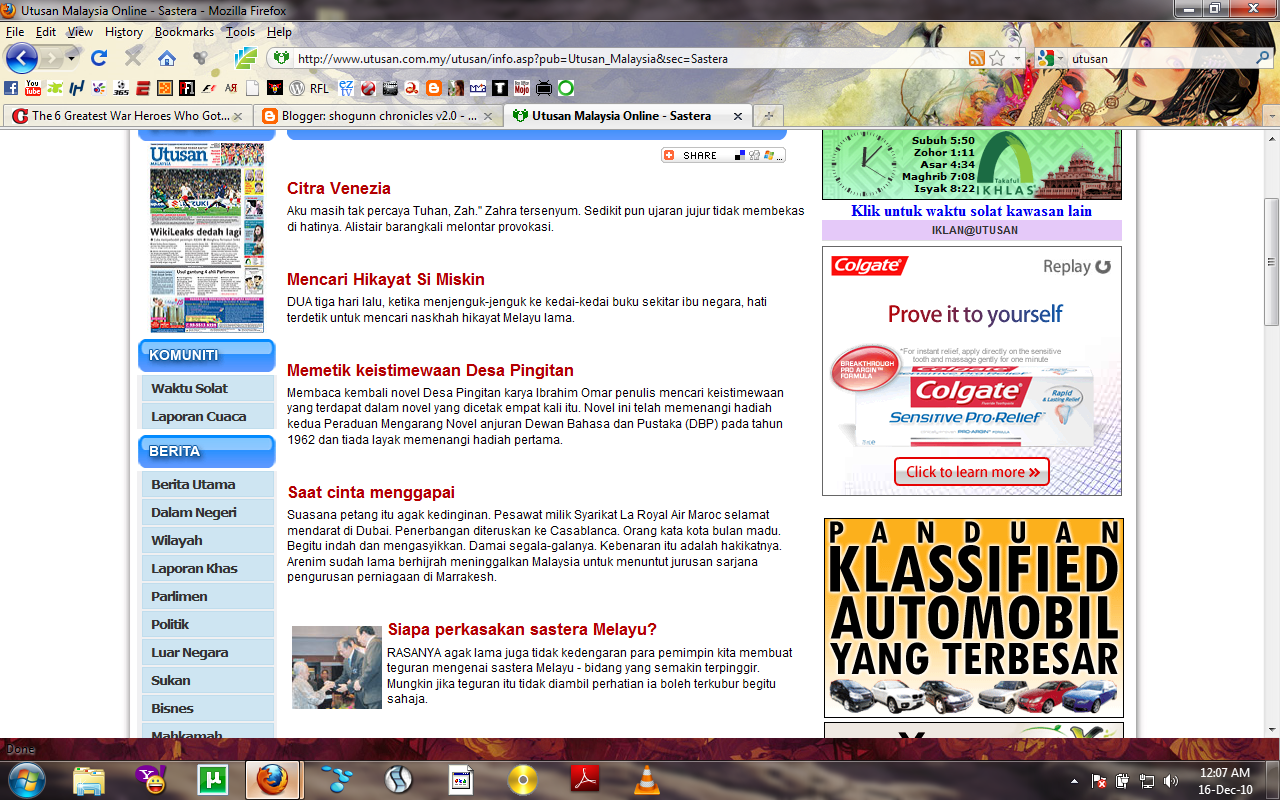Go to the Home page icon
The width and height of the screenshot is (1281, 801).
(x=167, y=58)
